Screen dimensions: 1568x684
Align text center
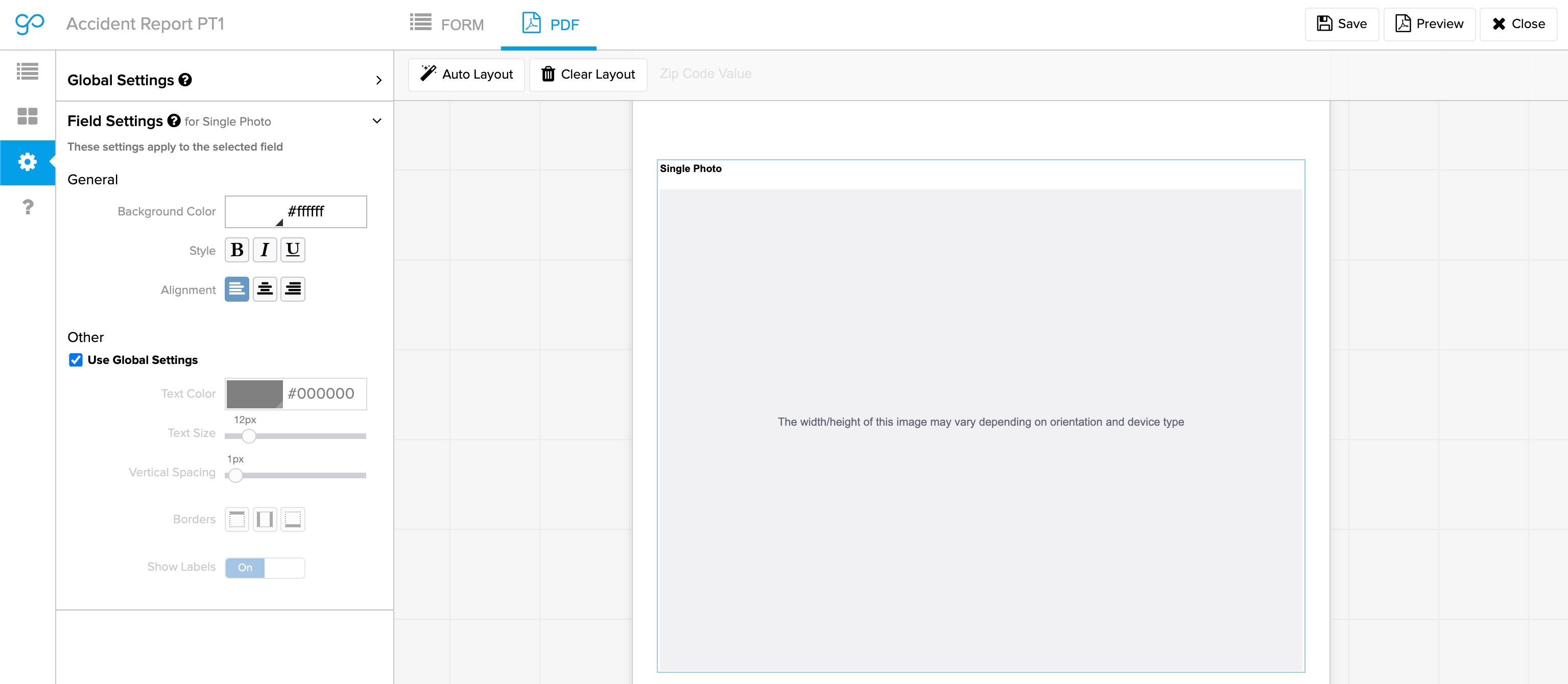[x=265, y=289]
